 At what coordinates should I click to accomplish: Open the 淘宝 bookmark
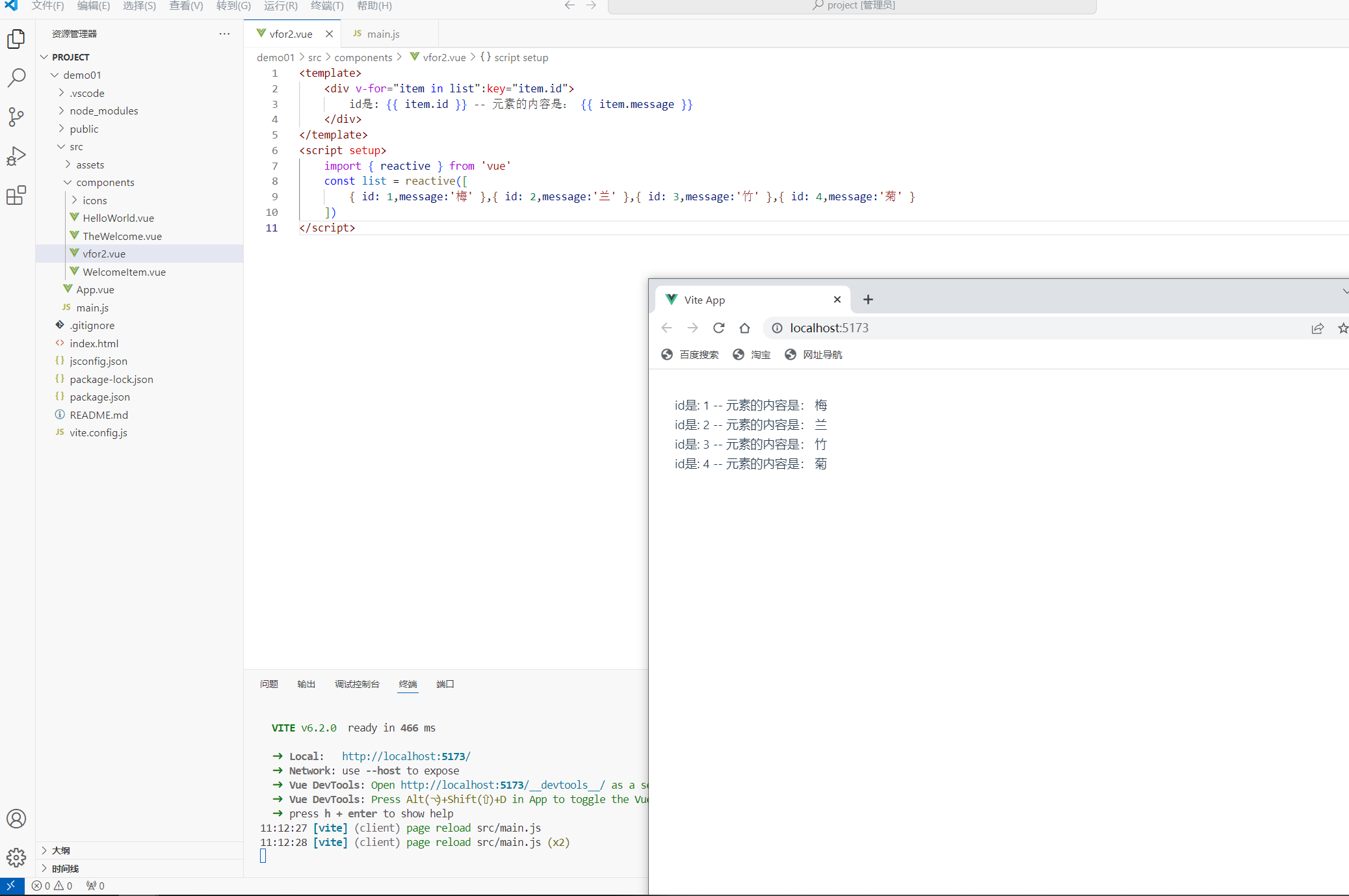click(752, 354)
